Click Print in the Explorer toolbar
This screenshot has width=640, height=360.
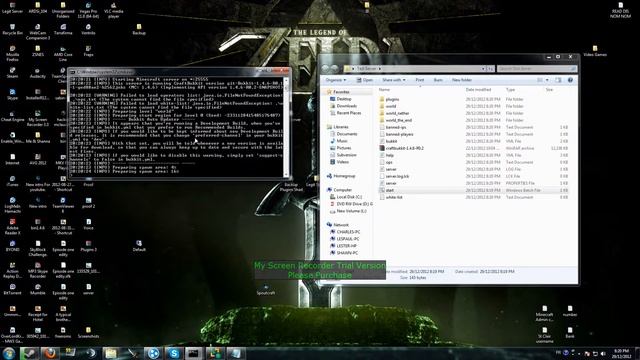tap(420, 80)
